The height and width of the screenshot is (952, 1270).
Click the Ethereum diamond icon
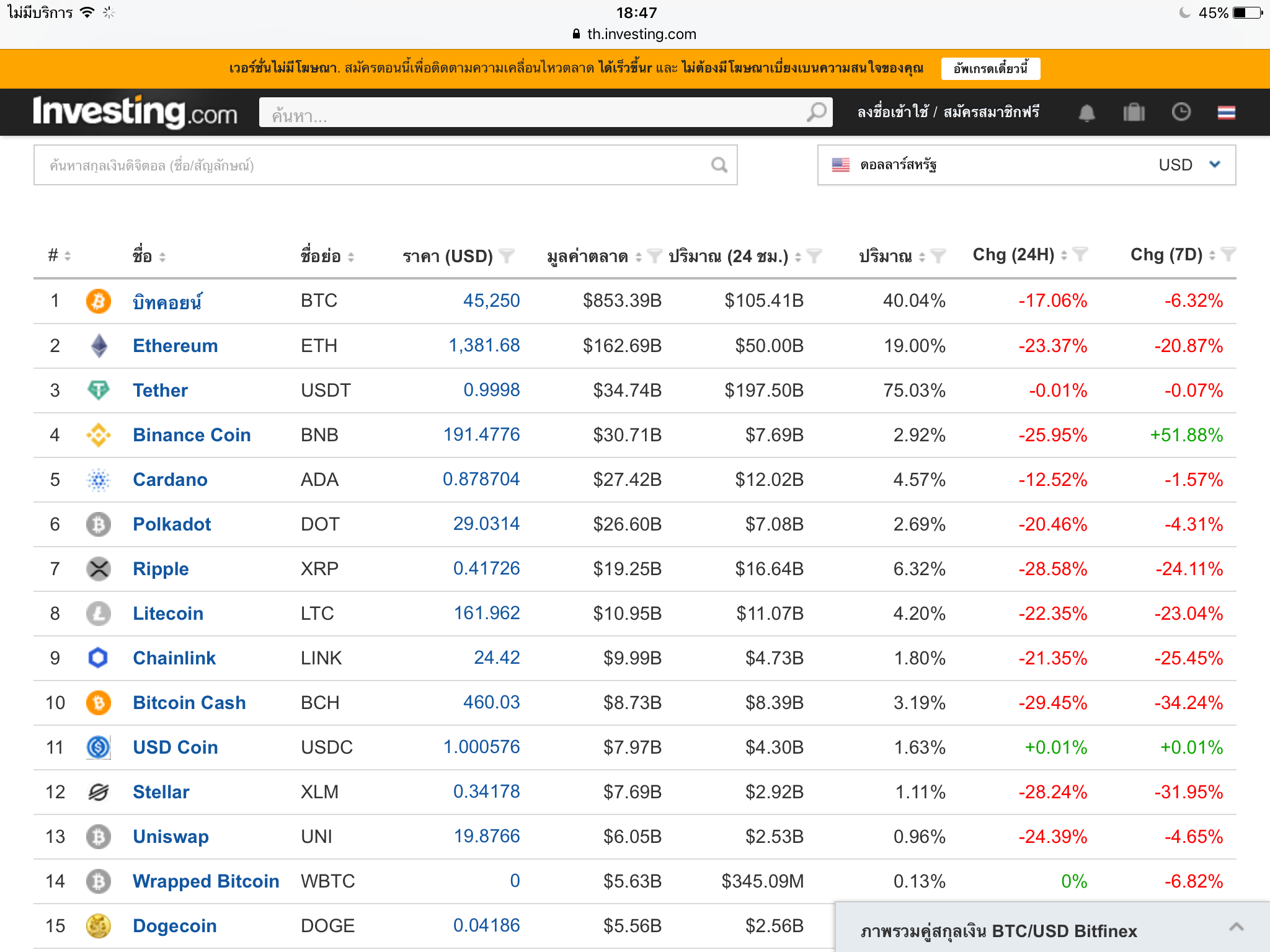pyautogui.click(x=98, y=346)
